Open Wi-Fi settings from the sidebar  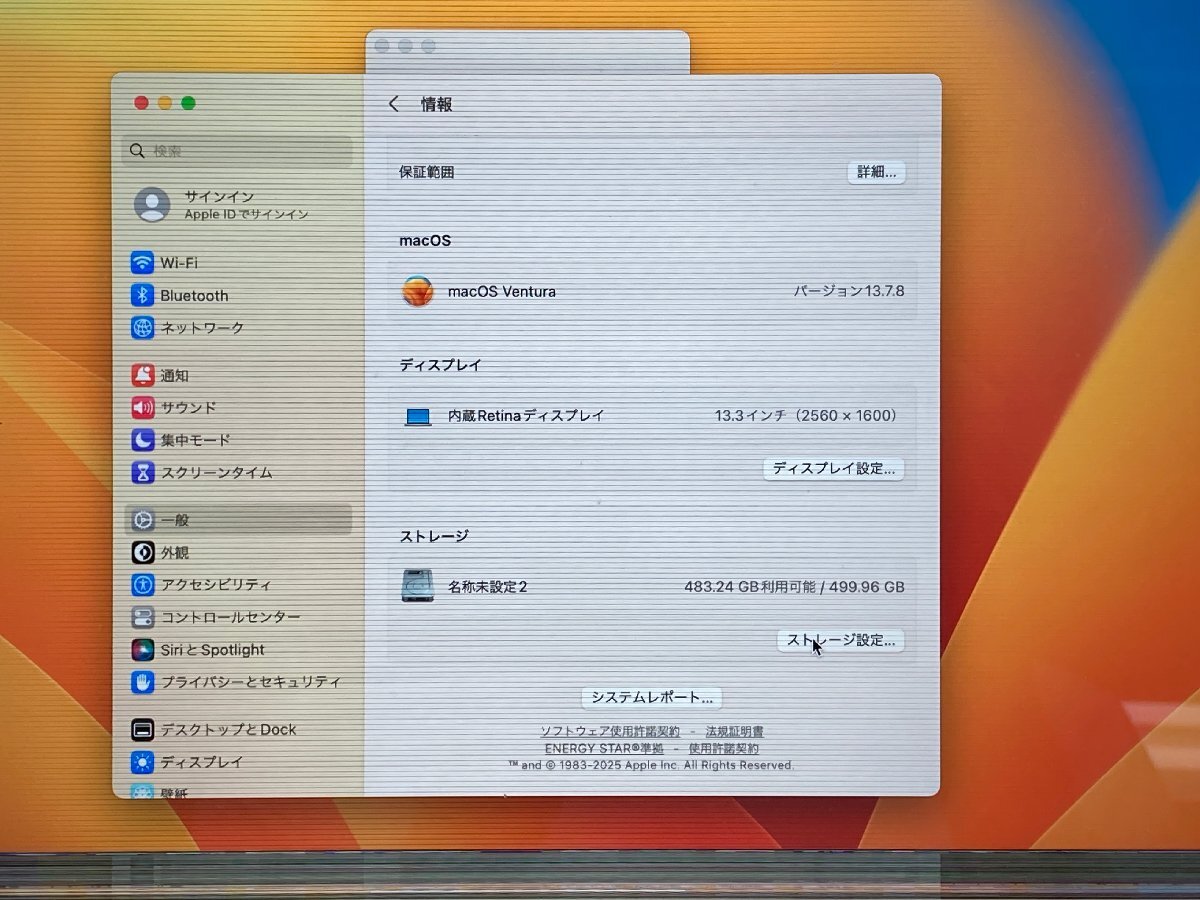[180, 262]
